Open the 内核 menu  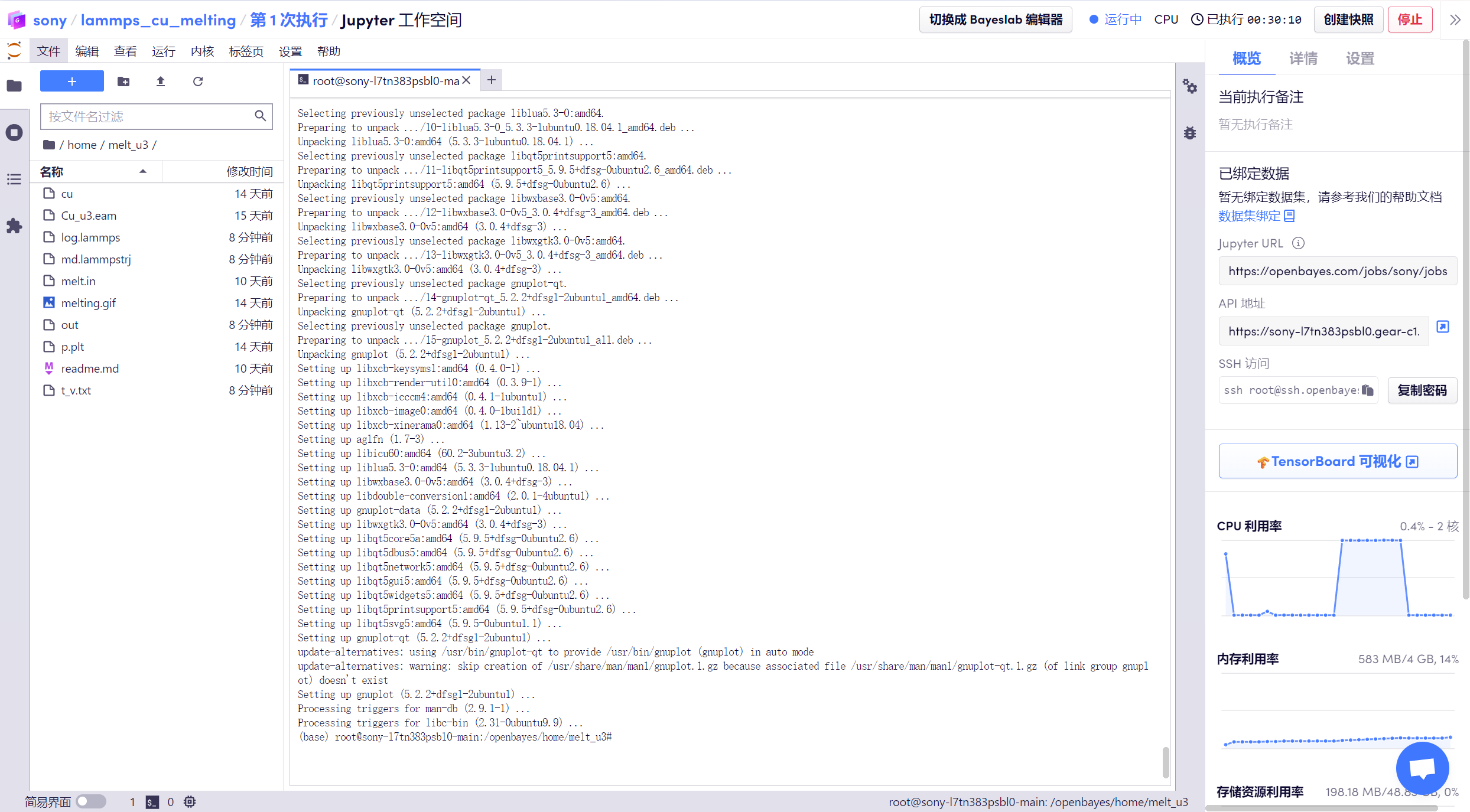(202, 51)
